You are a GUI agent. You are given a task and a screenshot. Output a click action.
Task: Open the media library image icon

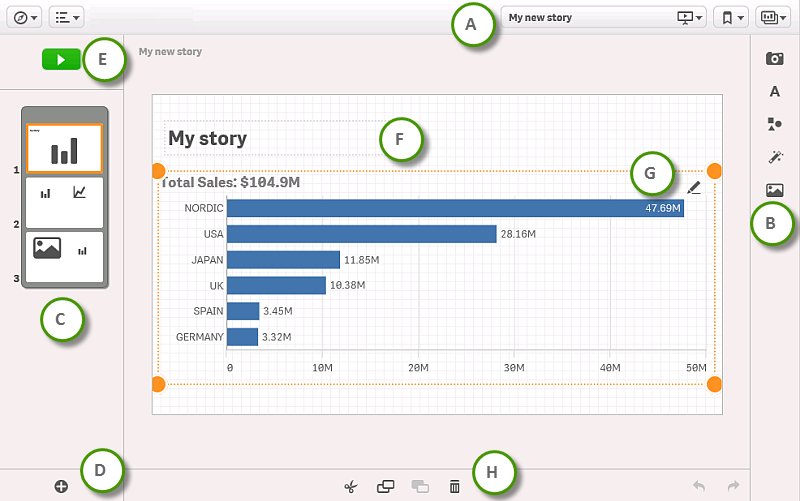click(x=774, y=190)
